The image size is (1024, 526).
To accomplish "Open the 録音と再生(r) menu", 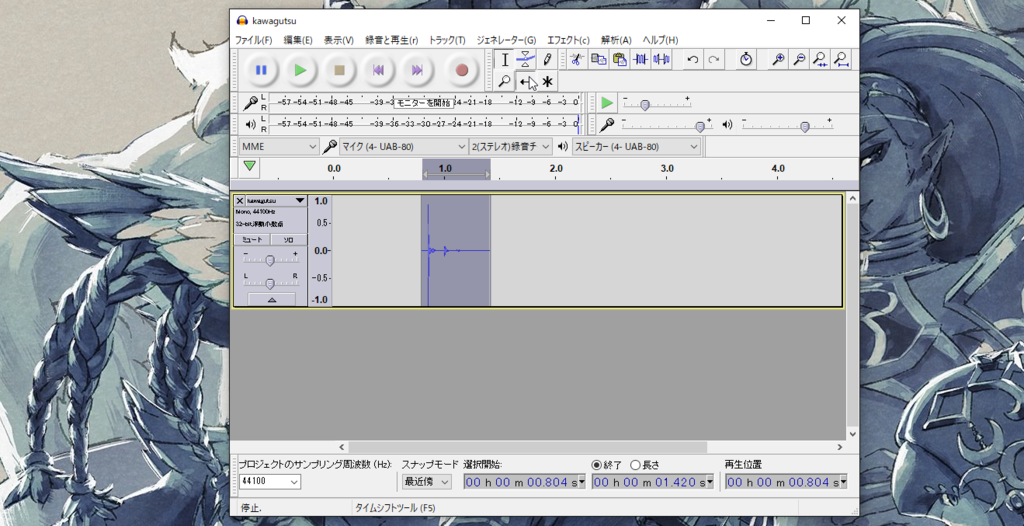I will (392, 40).
